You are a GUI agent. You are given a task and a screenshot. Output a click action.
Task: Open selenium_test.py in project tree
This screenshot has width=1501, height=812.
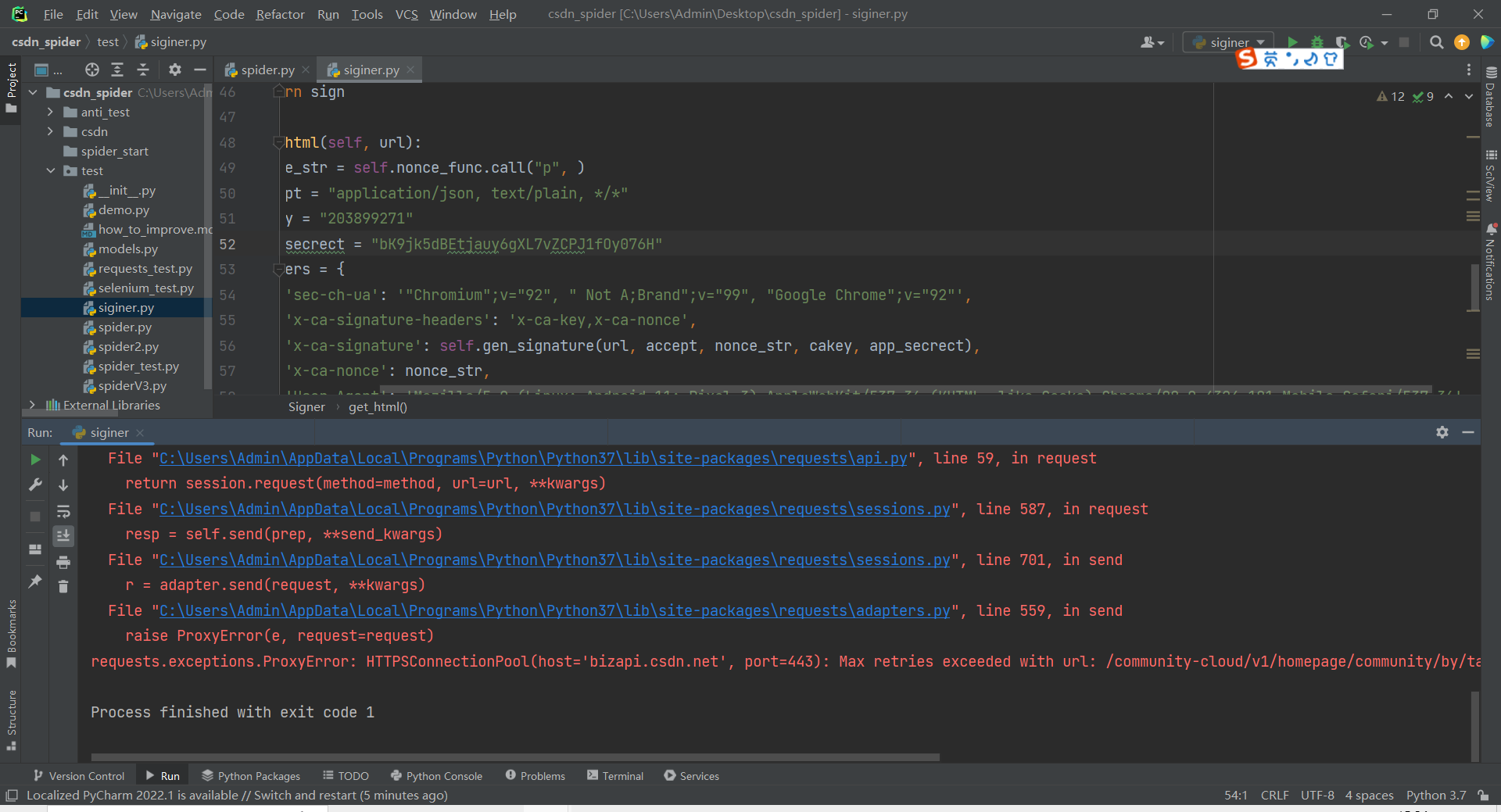145,288
